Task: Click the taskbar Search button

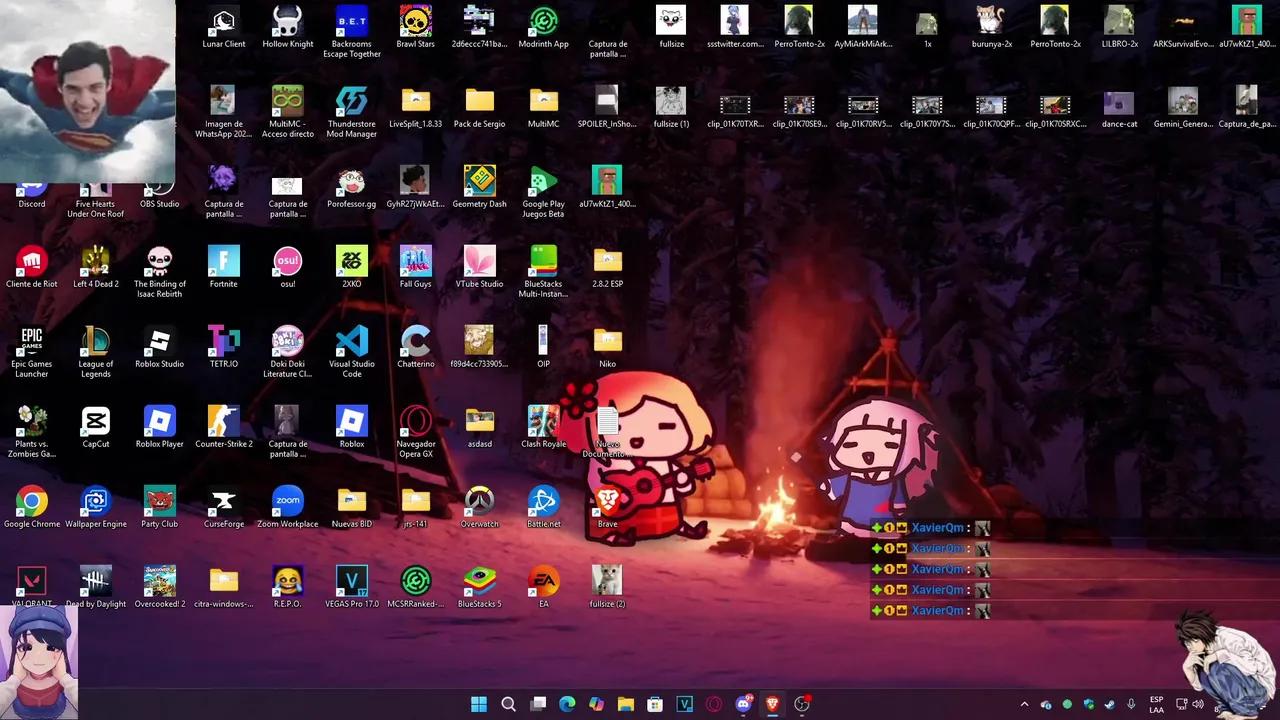Action: [x=508, y=704]
